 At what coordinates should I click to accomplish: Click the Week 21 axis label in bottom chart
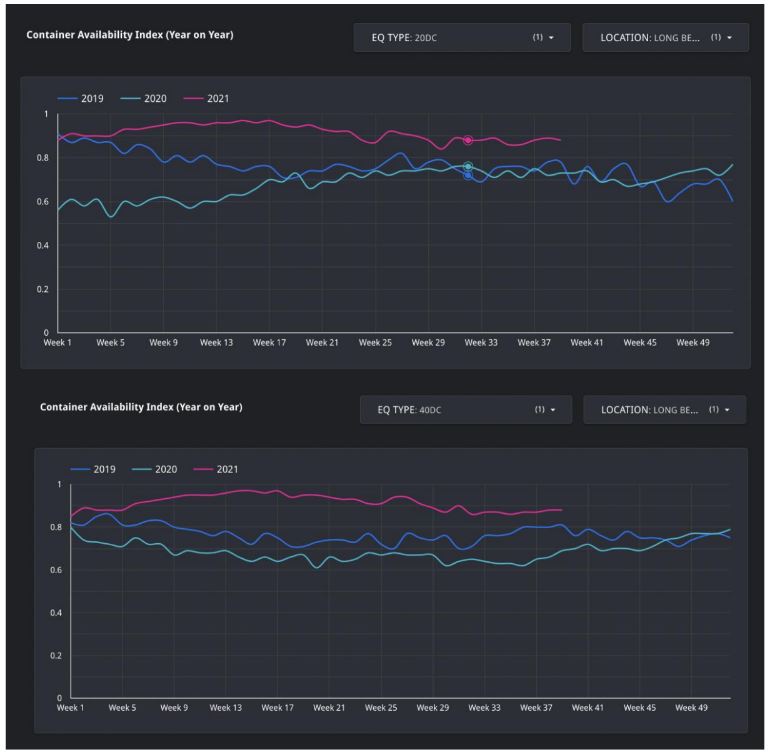click(x=329, y=707)
